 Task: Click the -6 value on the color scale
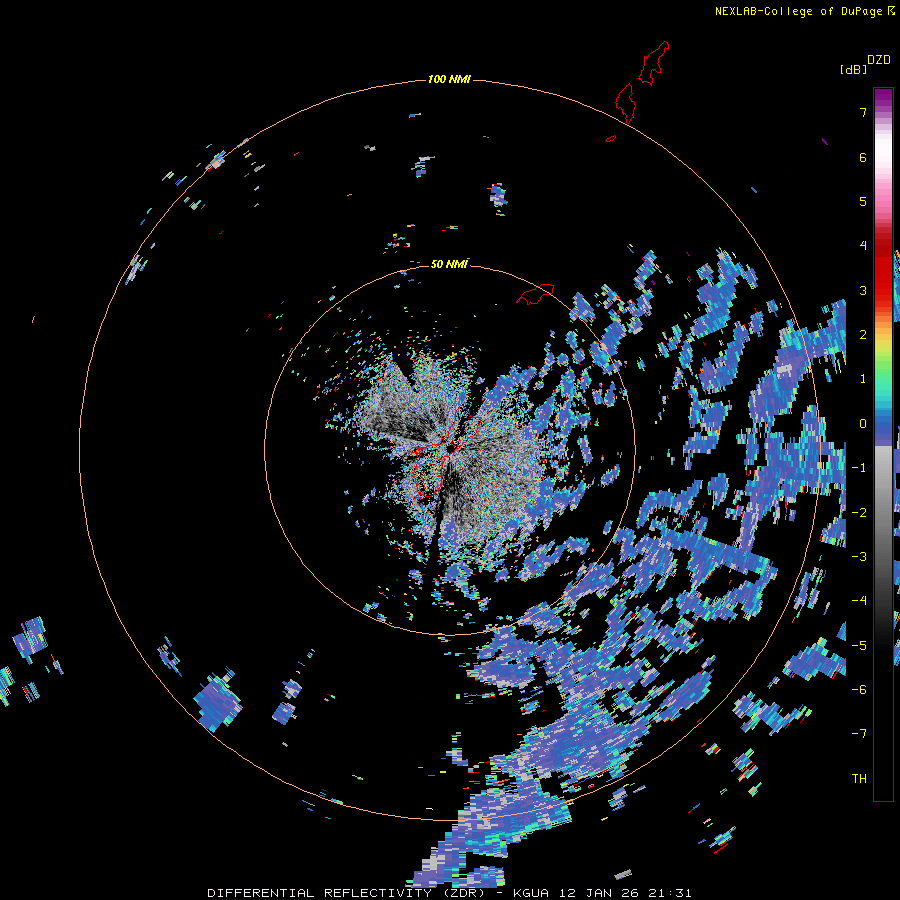click(859, 690)
